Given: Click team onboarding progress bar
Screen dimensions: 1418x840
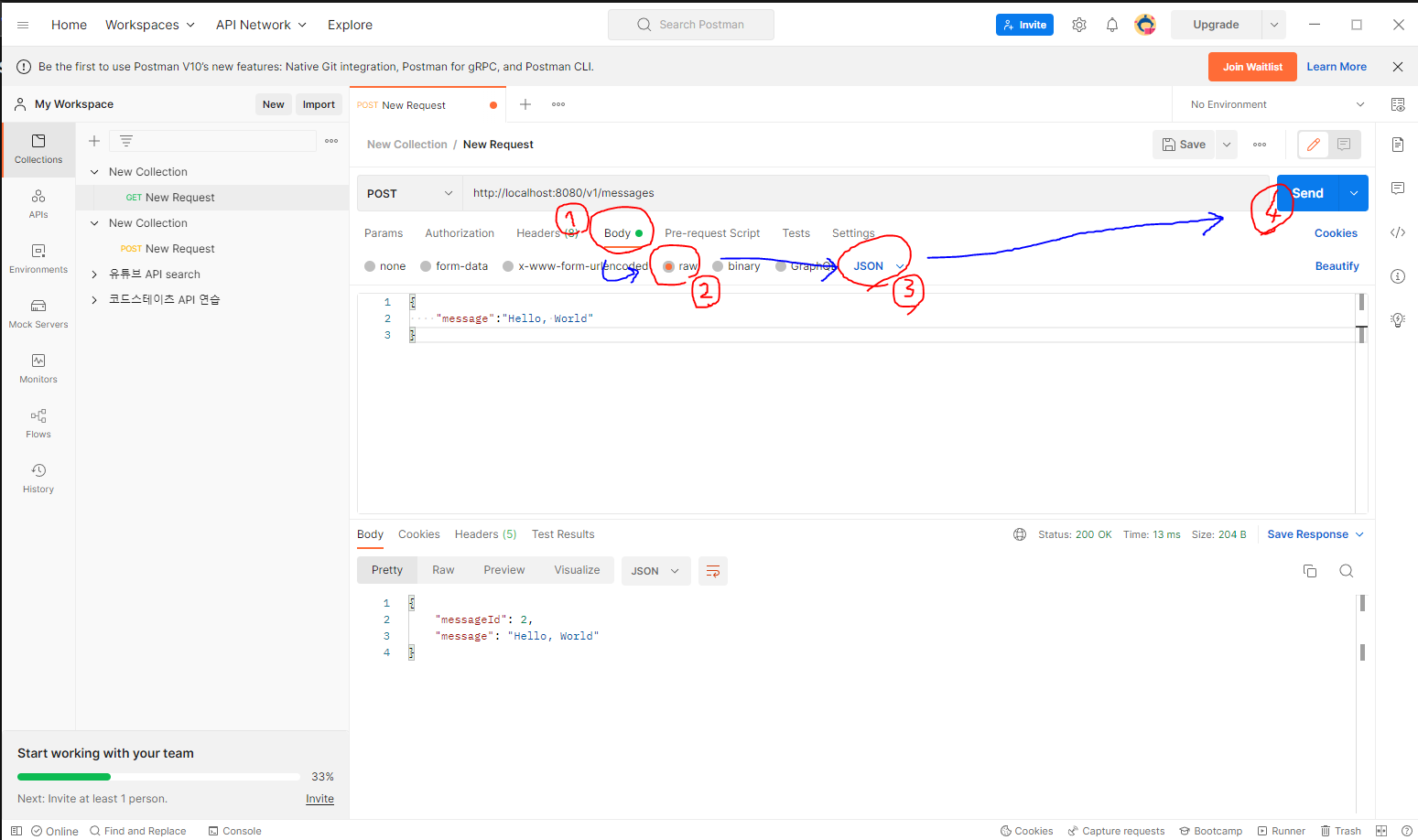Looking at the screenshot, I should pyautogui.click(x=158, y=777).
